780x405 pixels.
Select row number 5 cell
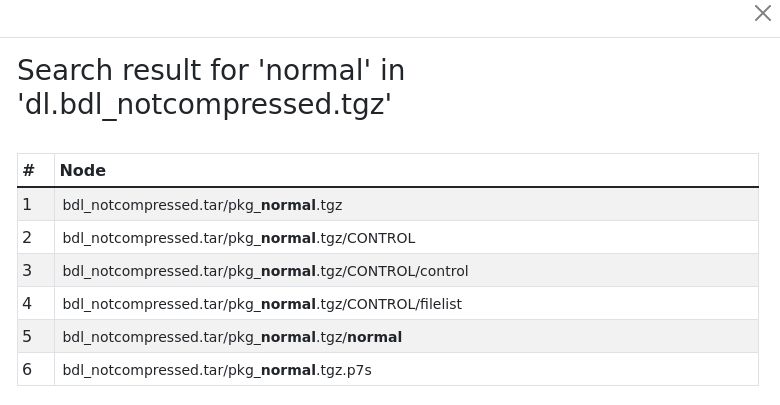[x=36, y=336]
